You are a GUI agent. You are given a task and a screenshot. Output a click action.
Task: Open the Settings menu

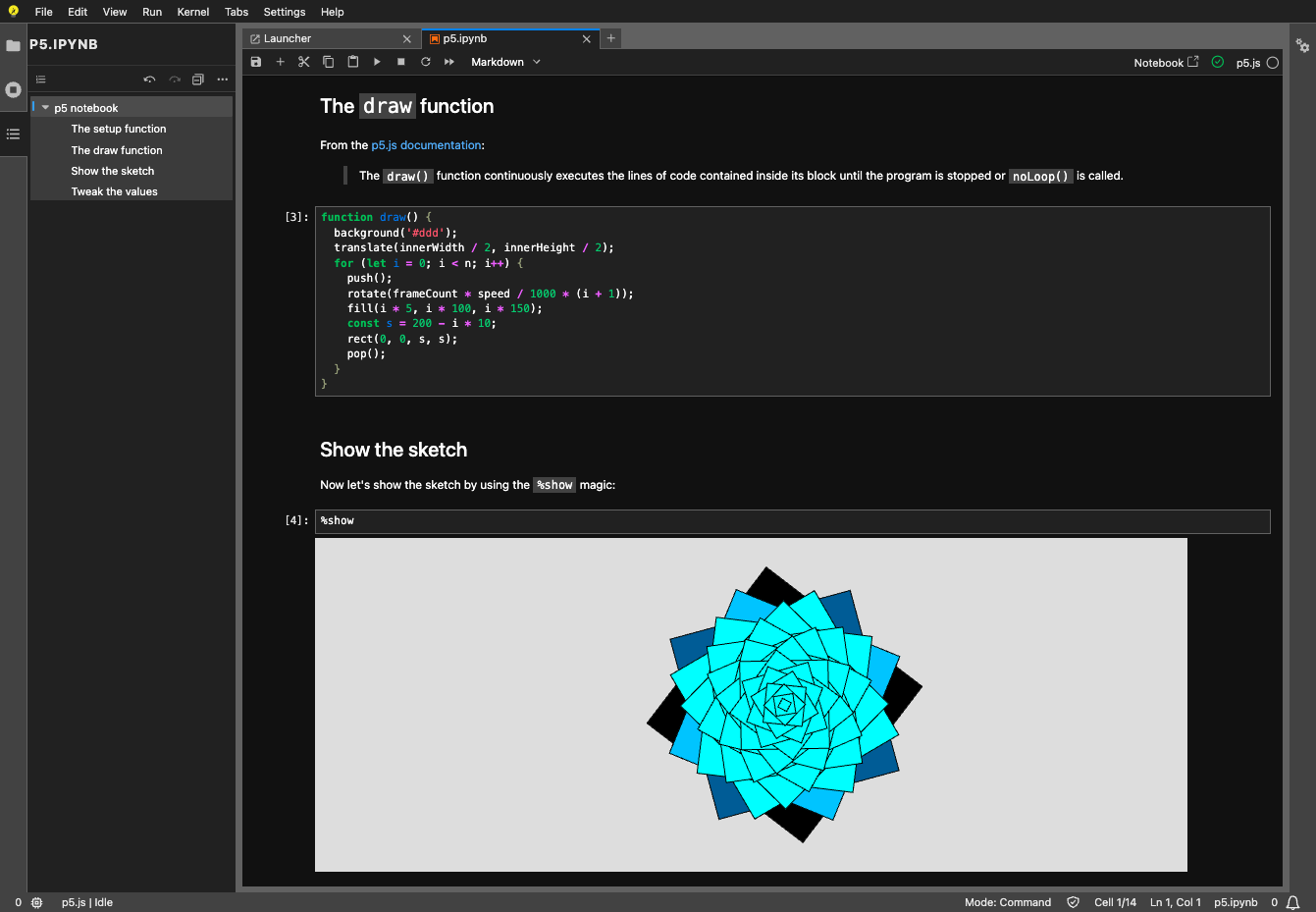285,12
